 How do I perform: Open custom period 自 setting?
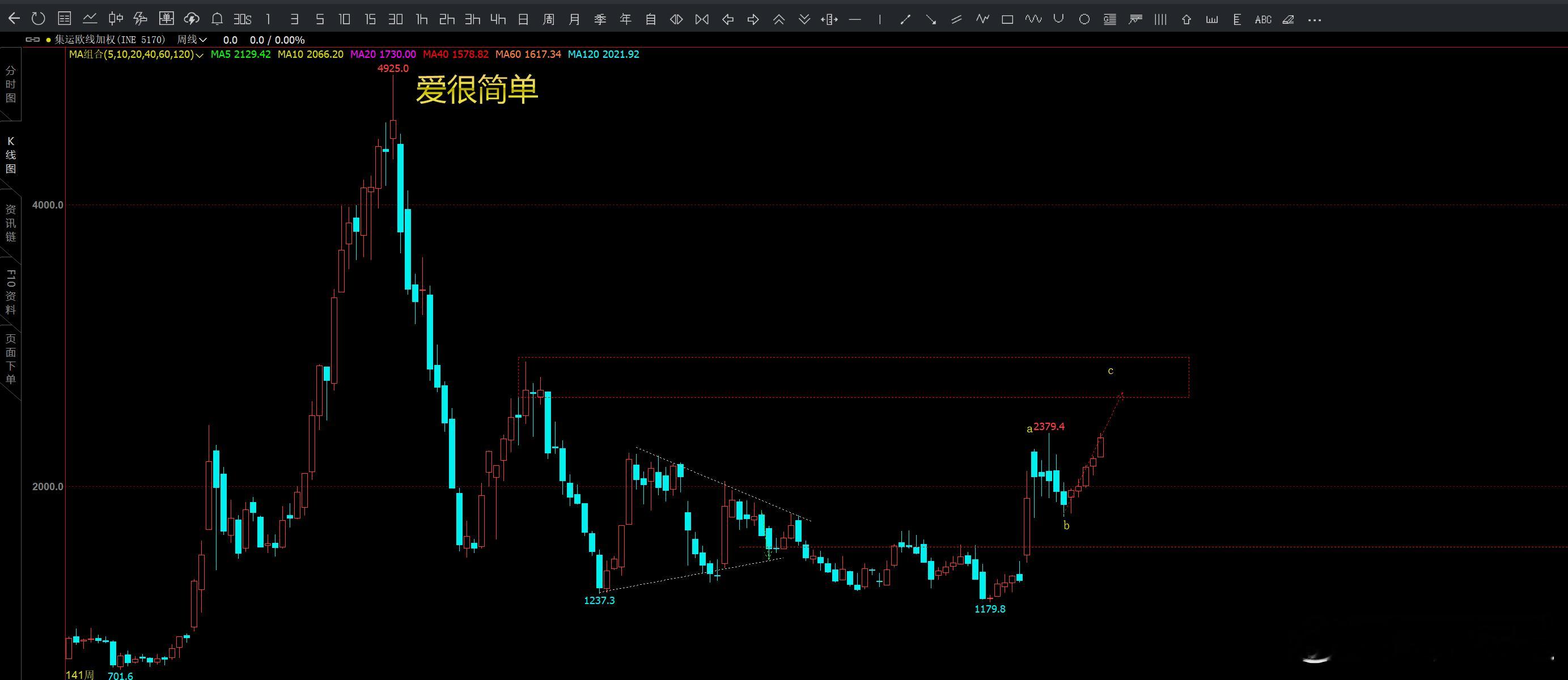(651, 19)
